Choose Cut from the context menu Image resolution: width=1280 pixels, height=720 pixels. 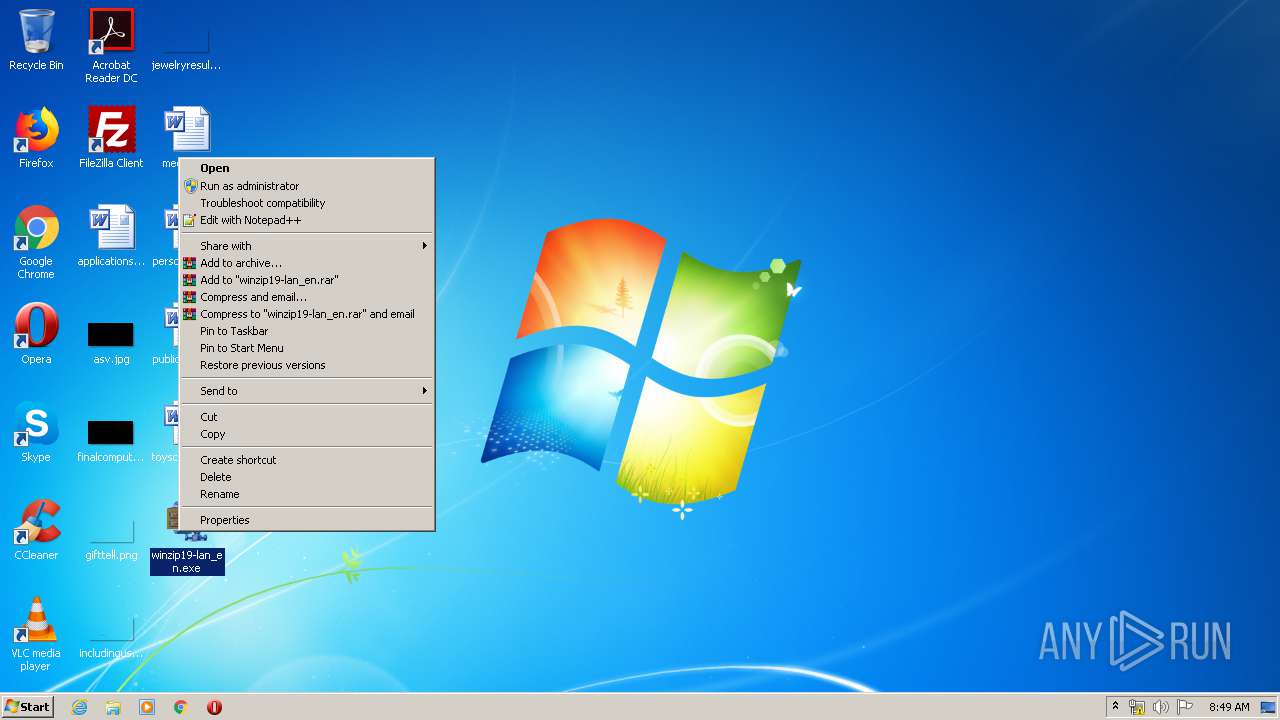coord(307,417)
